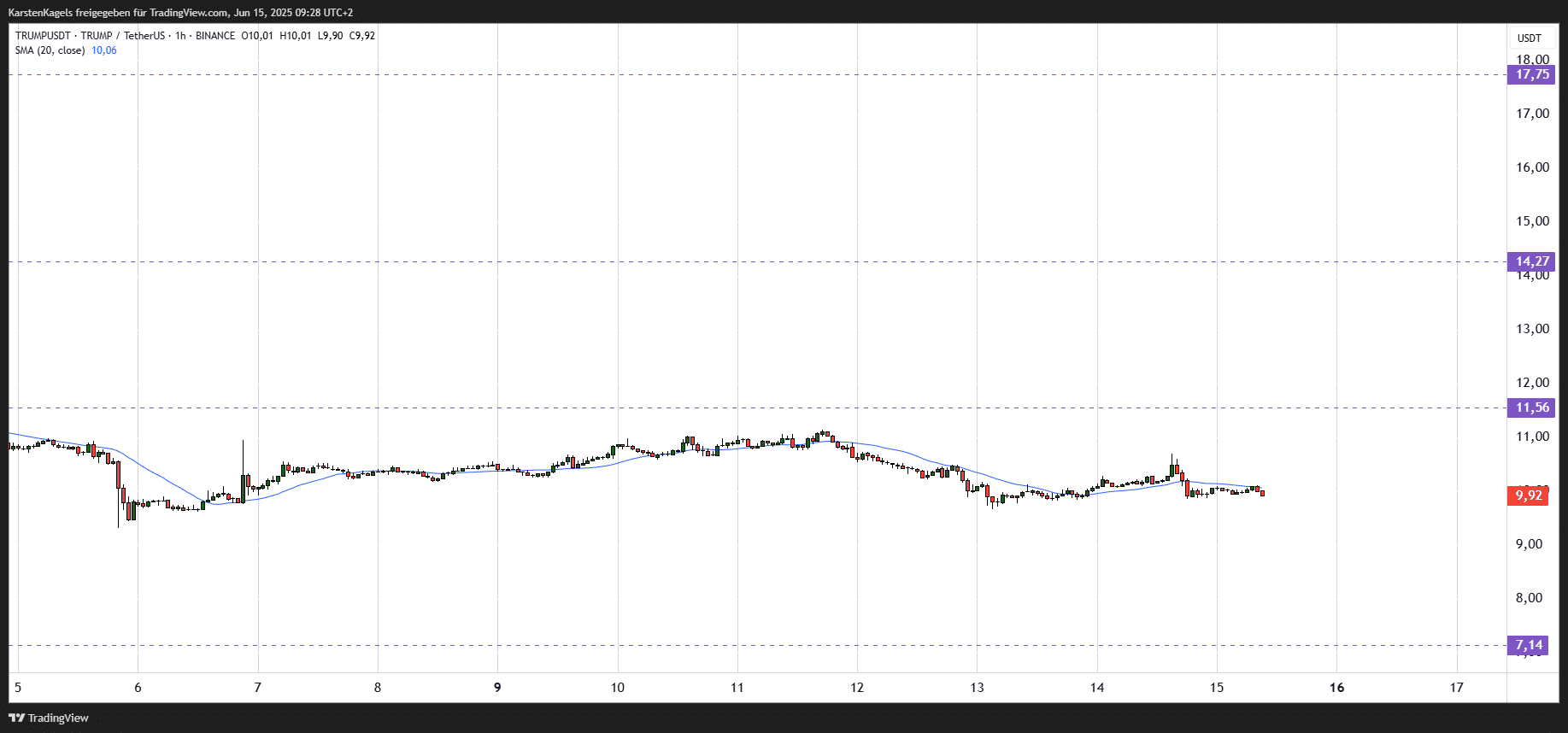
Task: Click the red 9,92 current price label
Action: 1528,496
